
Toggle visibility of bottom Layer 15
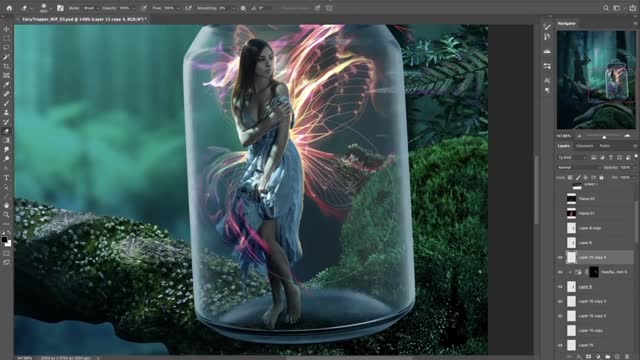click(560, 345)
